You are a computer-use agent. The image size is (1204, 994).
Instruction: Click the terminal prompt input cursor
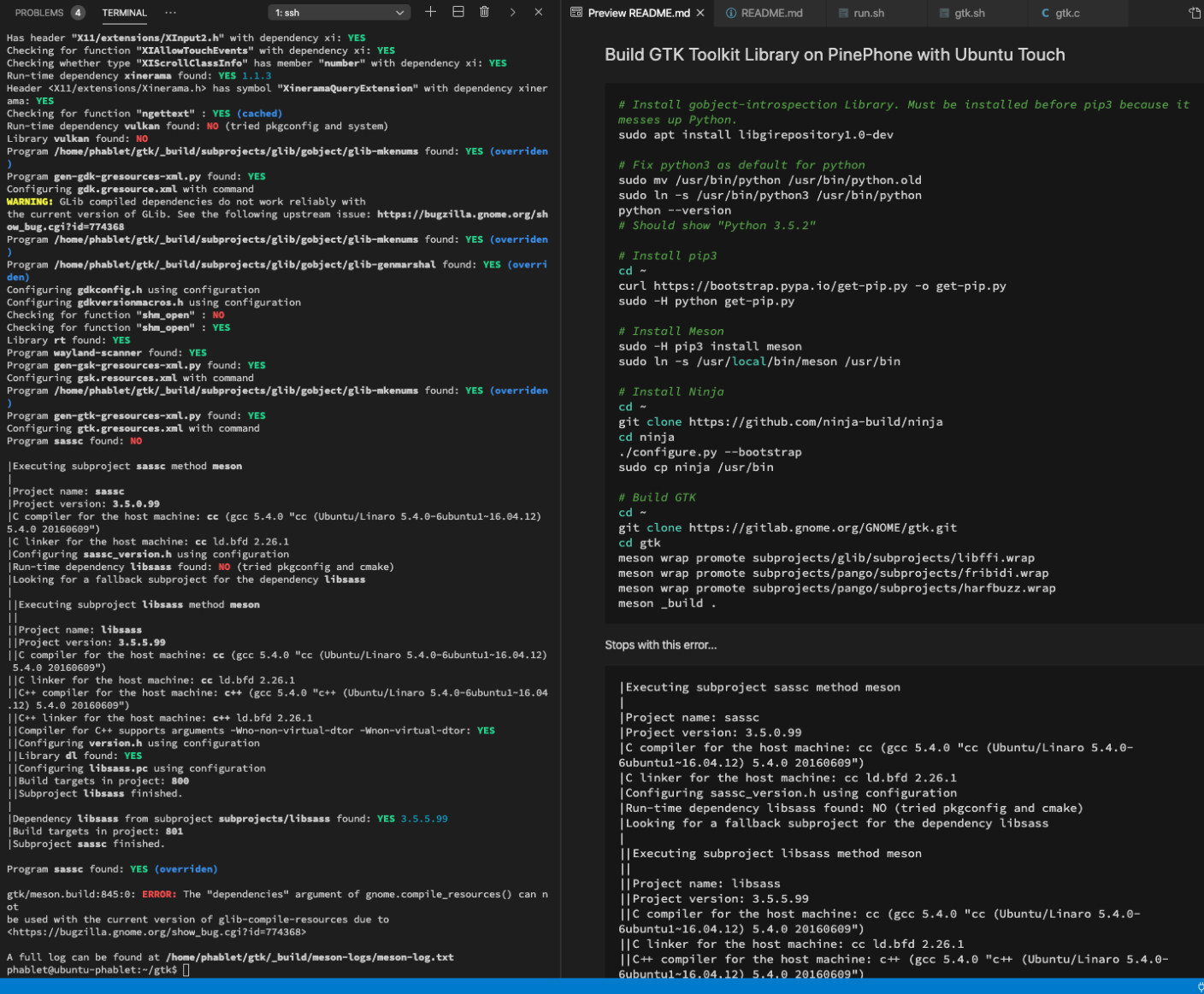pos(186,970)
